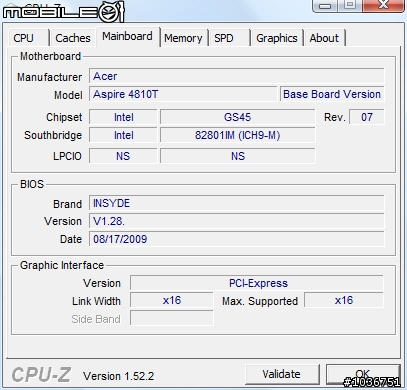Image resolution: width=407 pixels, height=390 pixels.
Task: Click the 82801IM (ICH9-M) field
Action: click(x=237, y=135)
